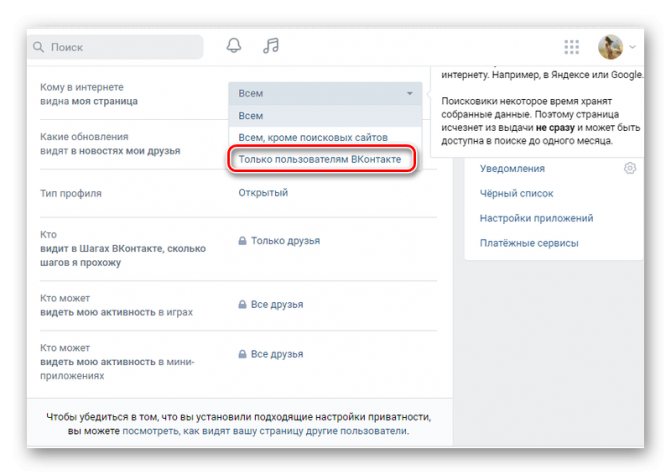This screenshot has width=671, height=475.
Task: Collapse the Всем dropdown header
Action: tap(325, 93)
